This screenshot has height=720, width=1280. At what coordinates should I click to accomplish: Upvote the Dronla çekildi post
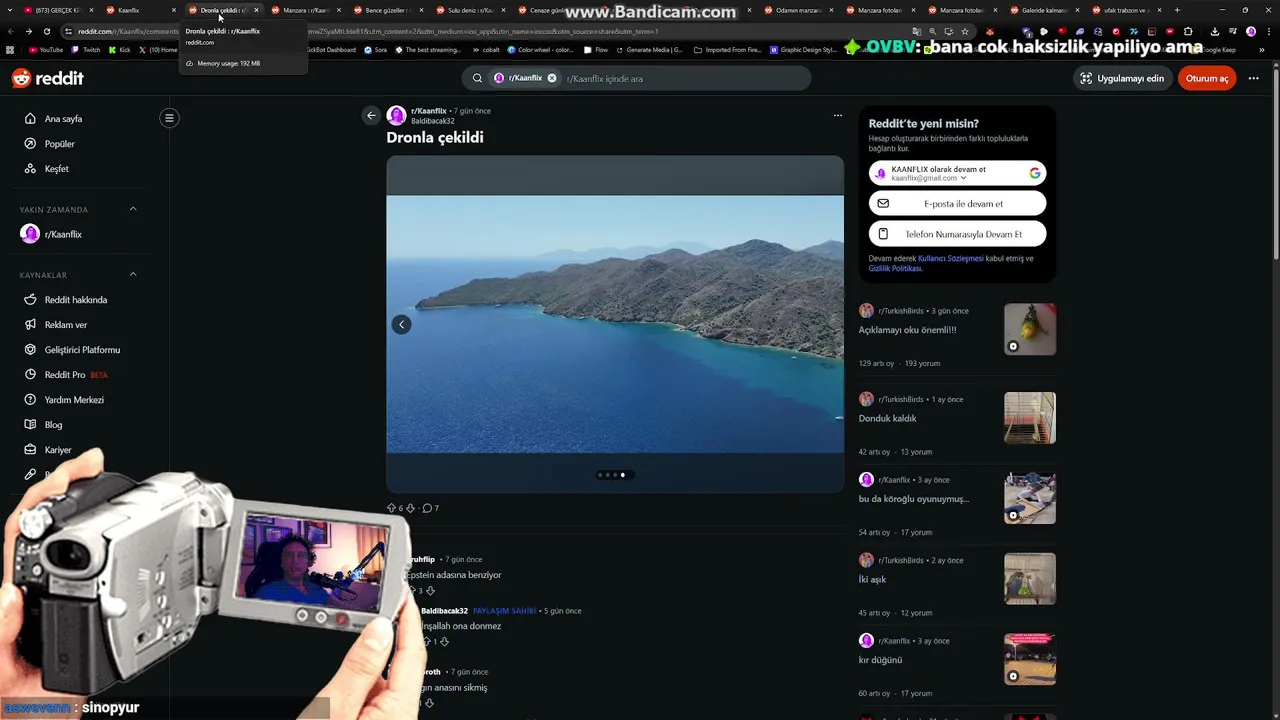click(x=391, y=508)
